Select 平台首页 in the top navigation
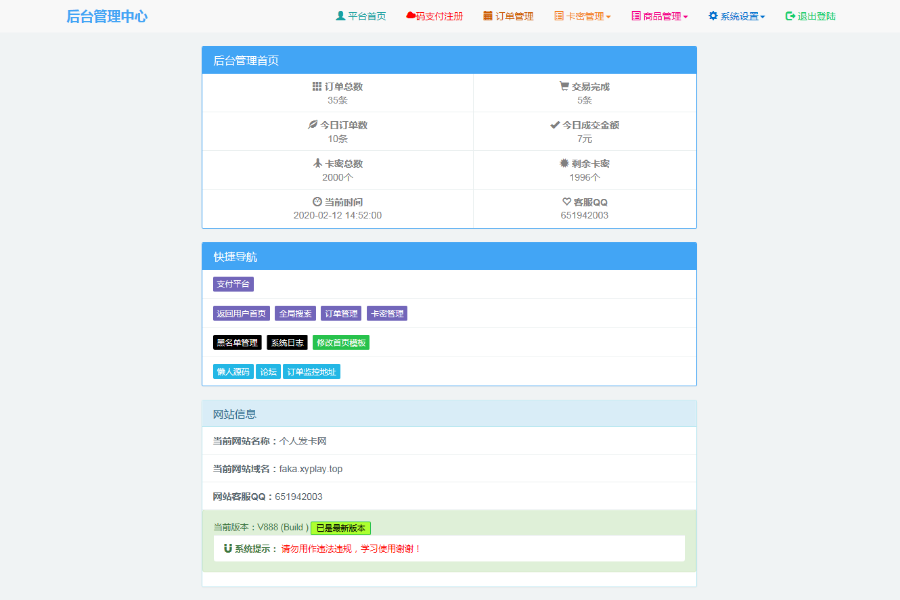900x600 pixels. coord(364,14)
